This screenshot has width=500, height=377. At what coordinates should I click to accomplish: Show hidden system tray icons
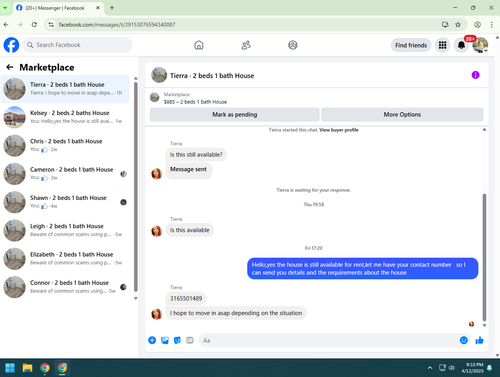tap(430, 368)
